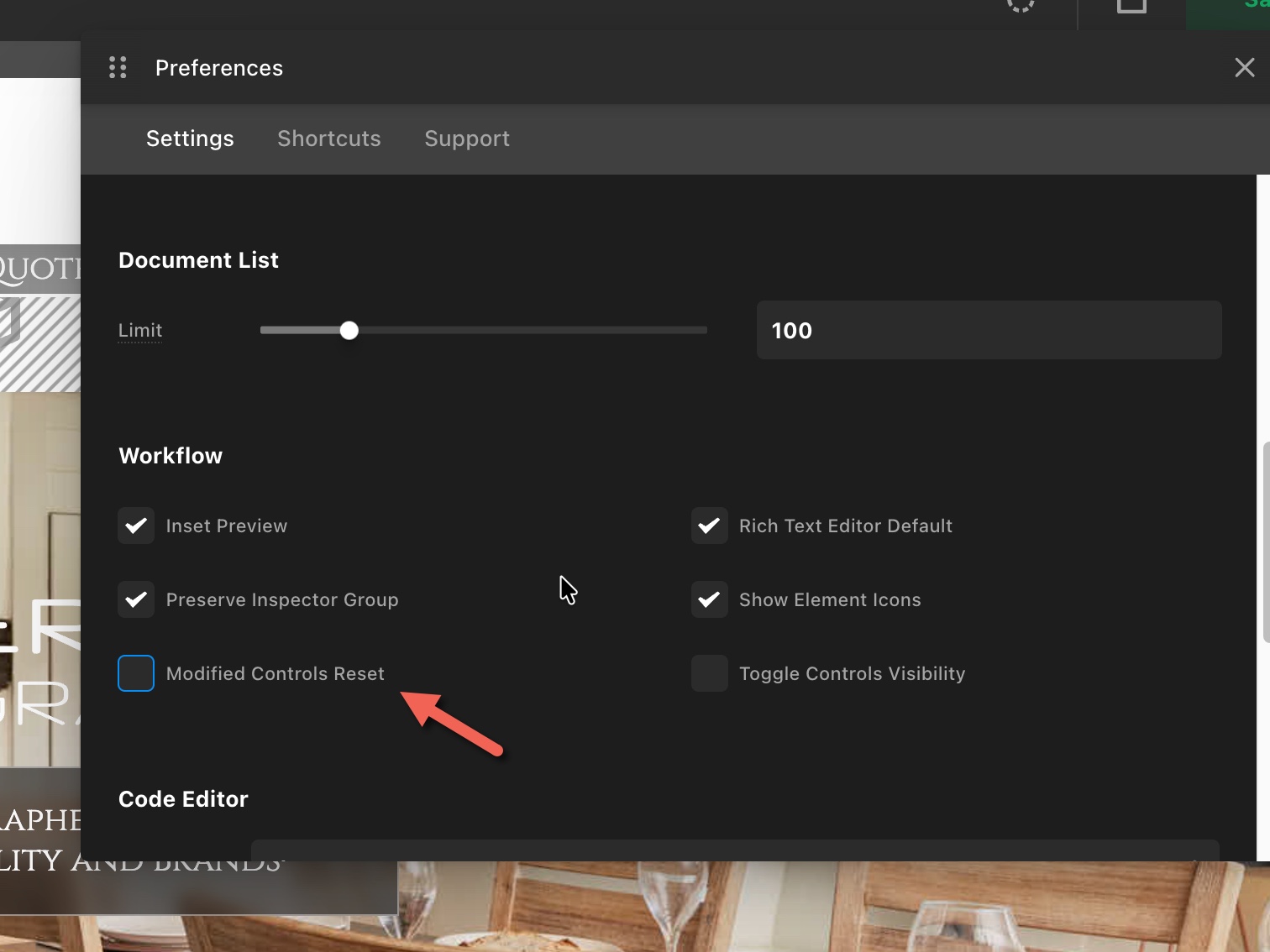This screenshot has height=952, width=1270.
Task: Grab the Preferences panel drag handle icon
Action: [118, 67]
